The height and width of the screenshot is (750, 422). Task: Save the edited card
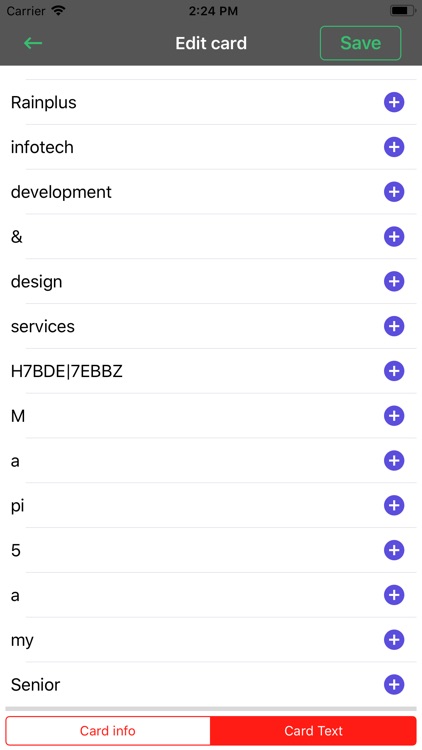360,43
